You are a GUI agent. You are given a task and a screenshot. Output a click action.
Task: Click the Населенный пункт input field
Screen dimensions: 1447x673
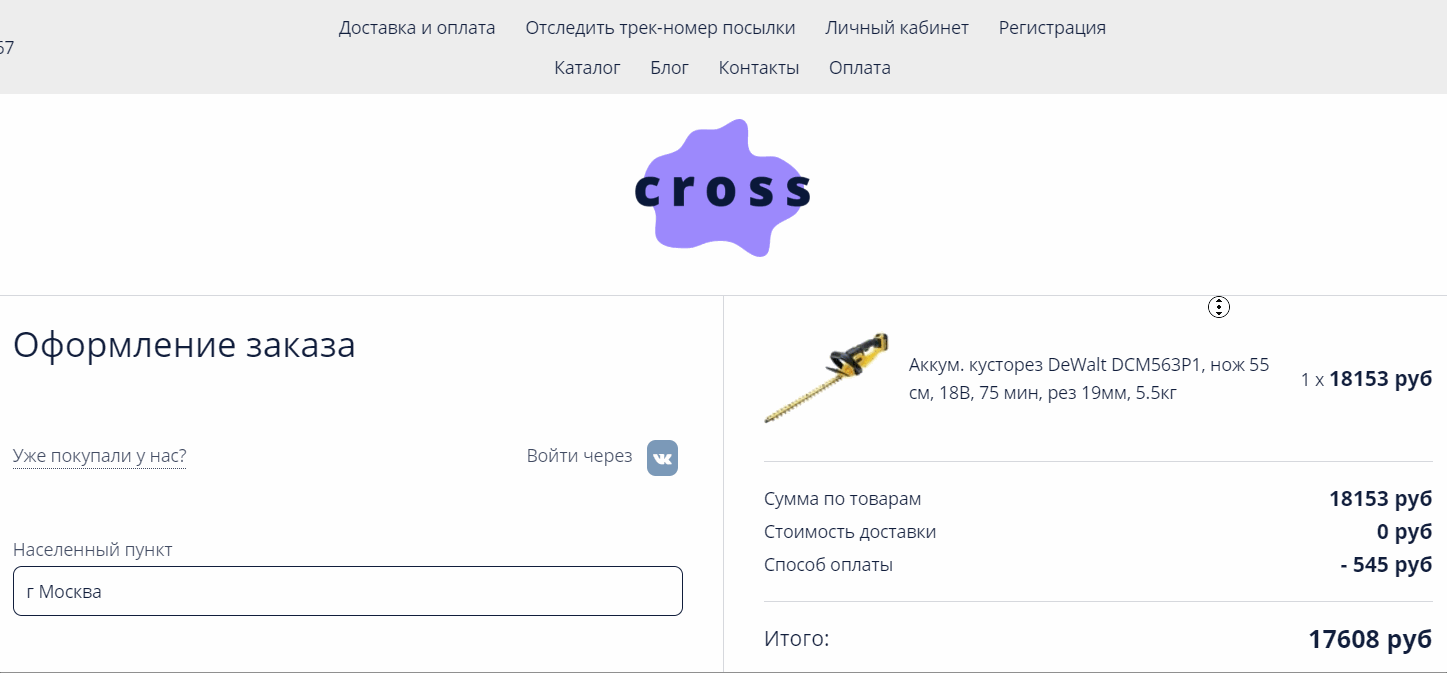click(348, 591)
